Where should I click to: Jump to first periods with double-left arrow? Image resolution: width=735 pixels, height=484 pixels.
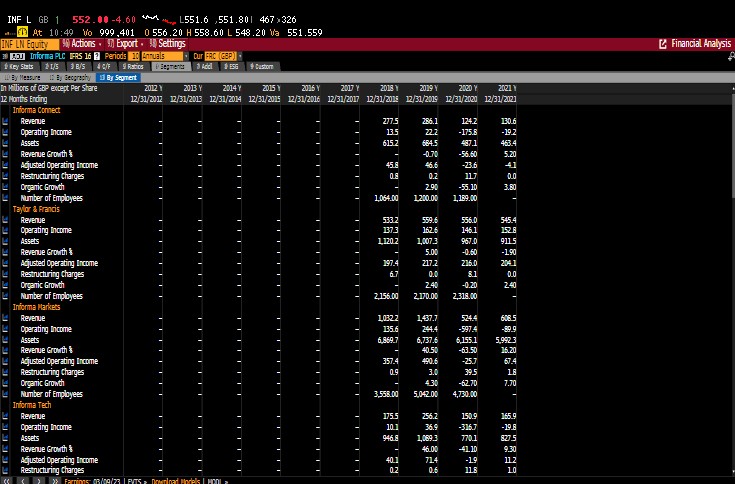pyautogui.click(x=7, y=481)
